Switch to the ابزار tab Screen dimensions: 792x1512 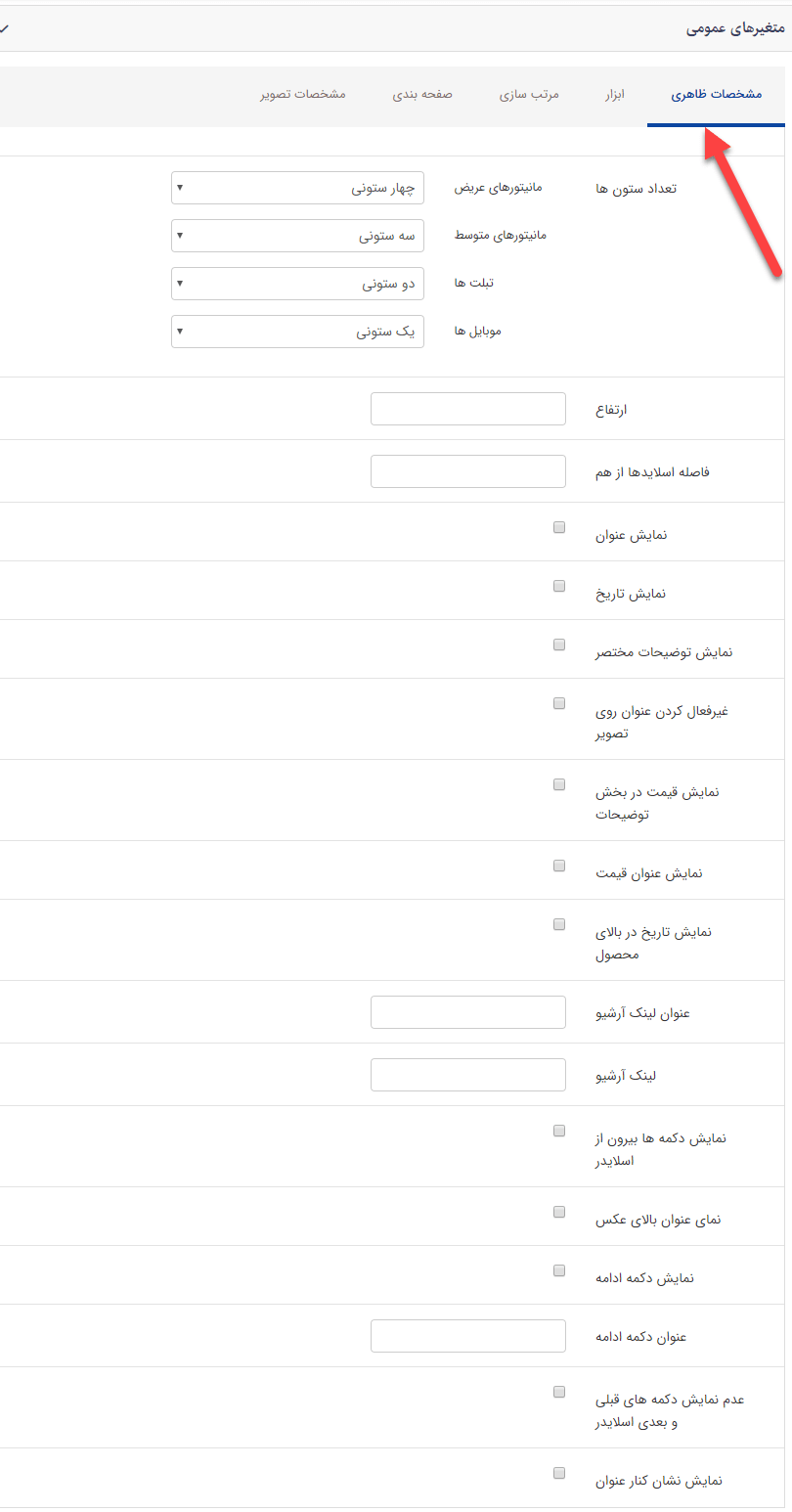pos(614,95)
